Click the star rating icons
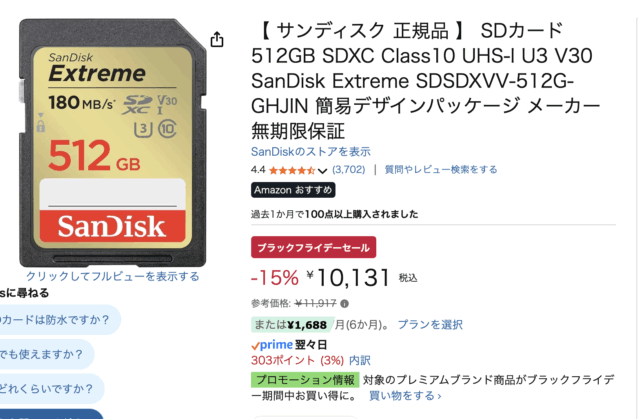Image resolution: width=638 pixels, height=419 pixels. tap(291, 170)
